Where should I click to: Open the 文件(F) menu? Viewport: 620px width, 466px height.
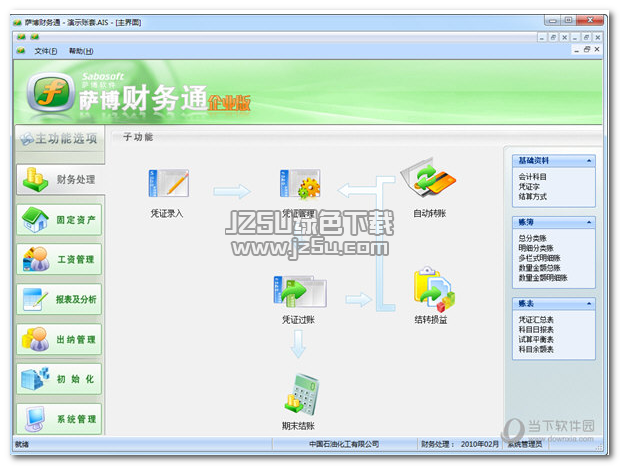coord(45,51)
